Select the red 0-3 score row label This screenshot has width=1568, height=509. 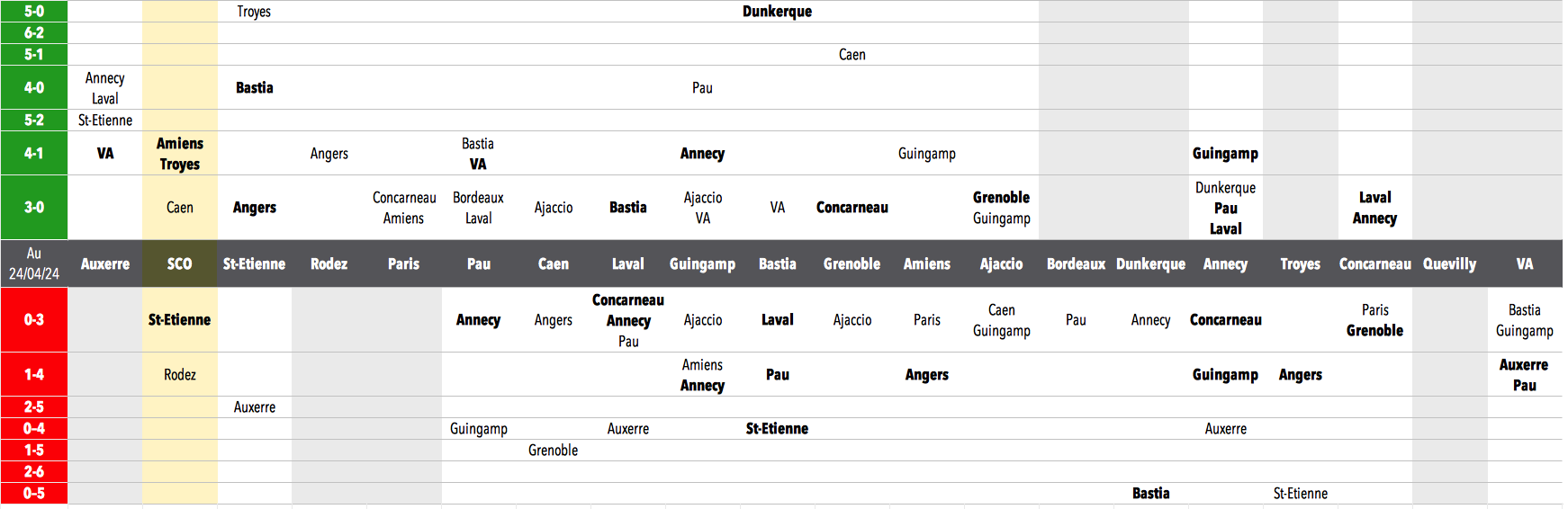(x=33, y=319)
